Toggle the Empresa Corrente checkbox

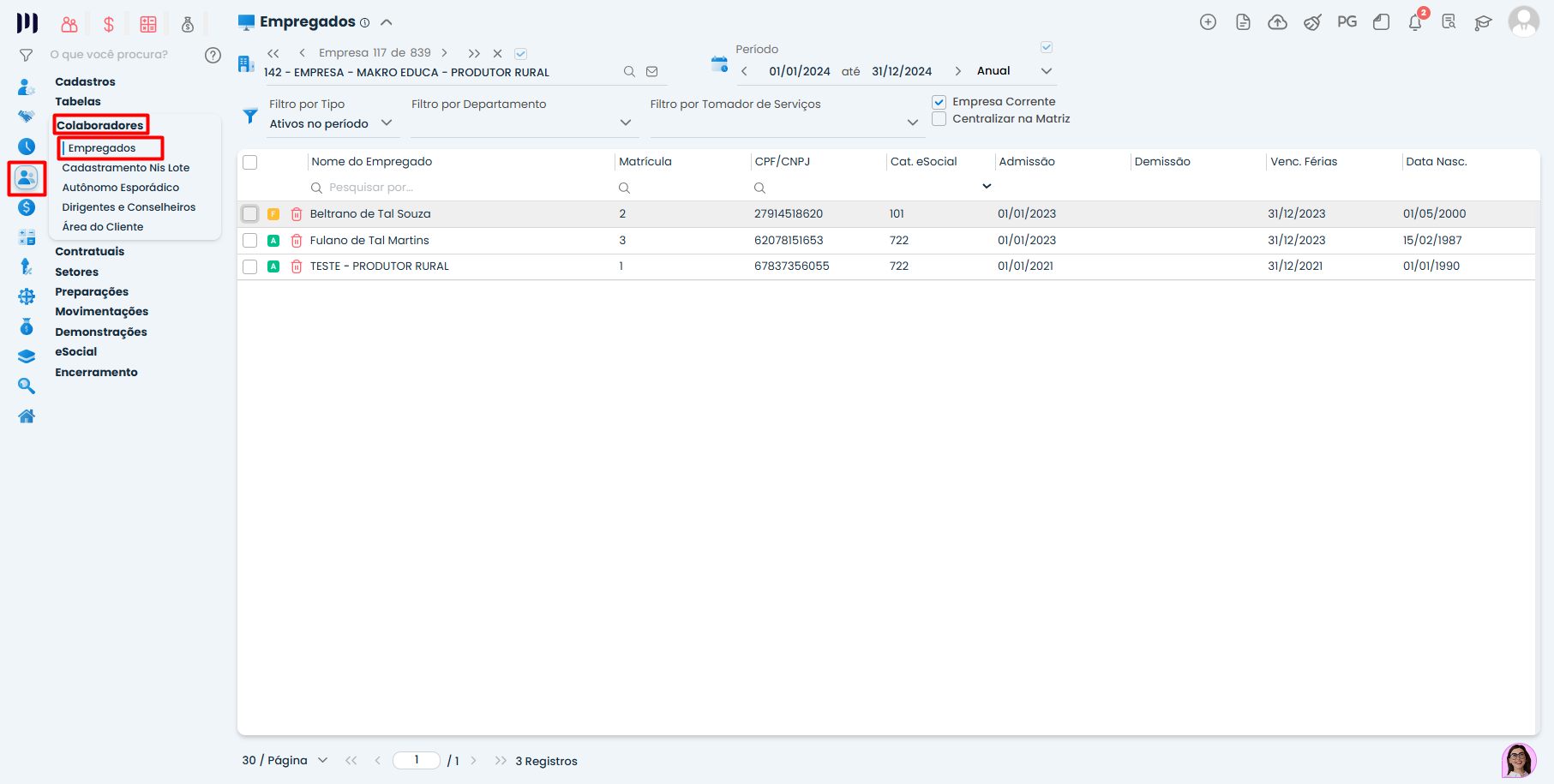pyautogui.click(x=939, y=102)
